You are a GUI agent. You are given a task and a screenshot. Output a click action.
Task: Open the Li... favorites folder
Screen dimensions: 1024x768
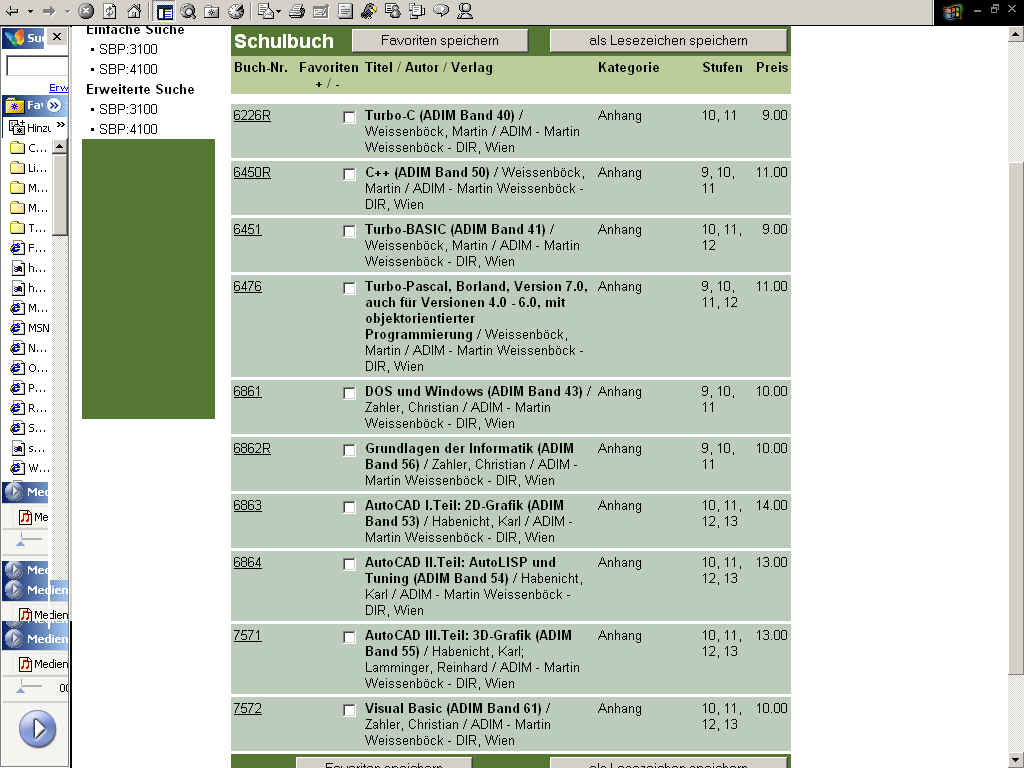[29, 168]
